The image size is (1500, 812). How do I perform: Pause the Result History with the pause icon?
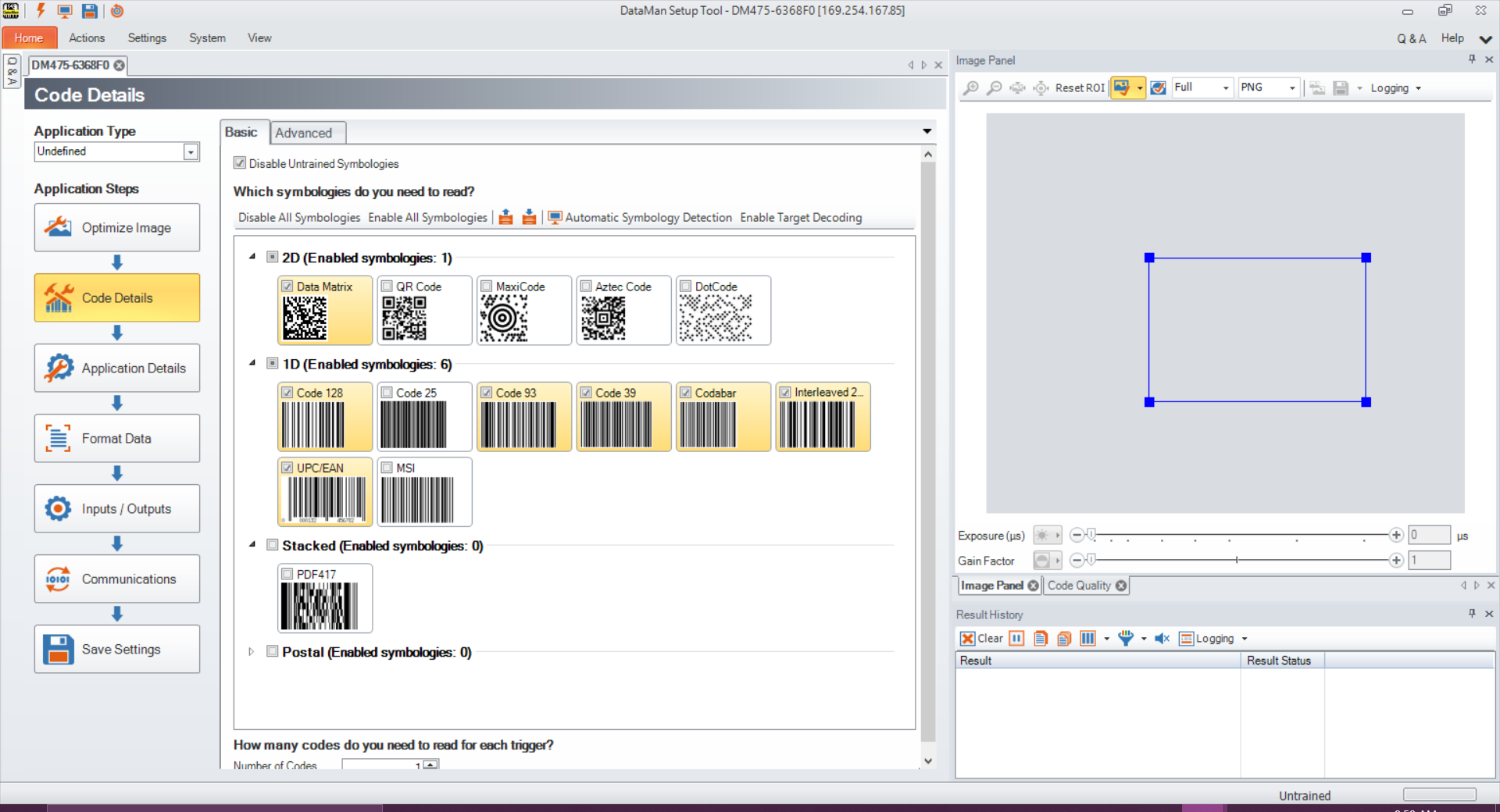(x=1016, y=639)
